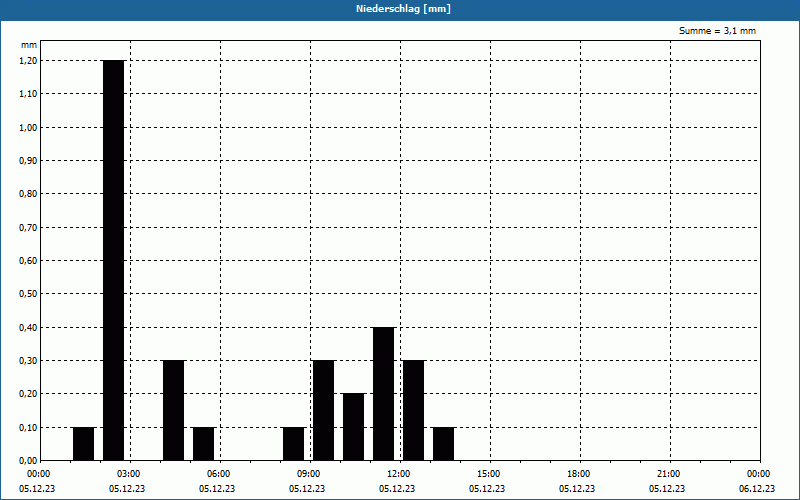This screenshot has height=500, width=800.
Task: Click the y-axis label 0,30
Action: click(28, 361)
